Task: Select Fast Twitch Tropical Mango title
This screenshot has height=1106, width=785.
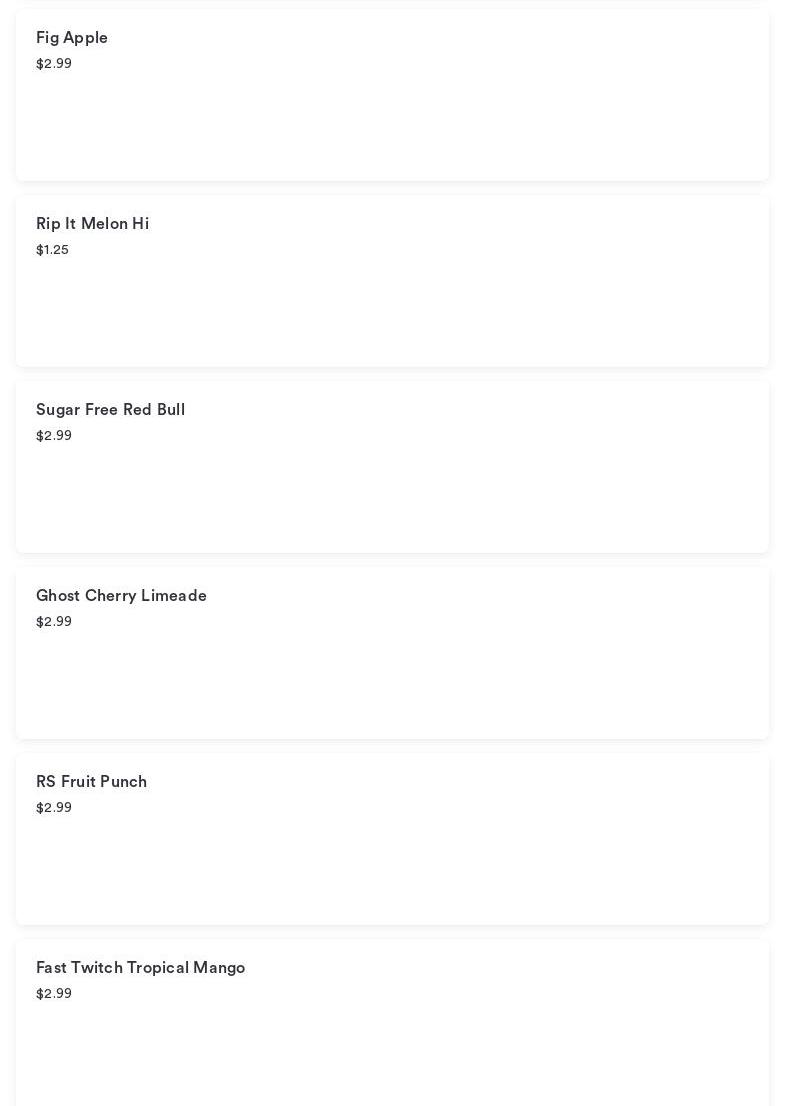Action: pyautogui.click(x=140, y=968)
